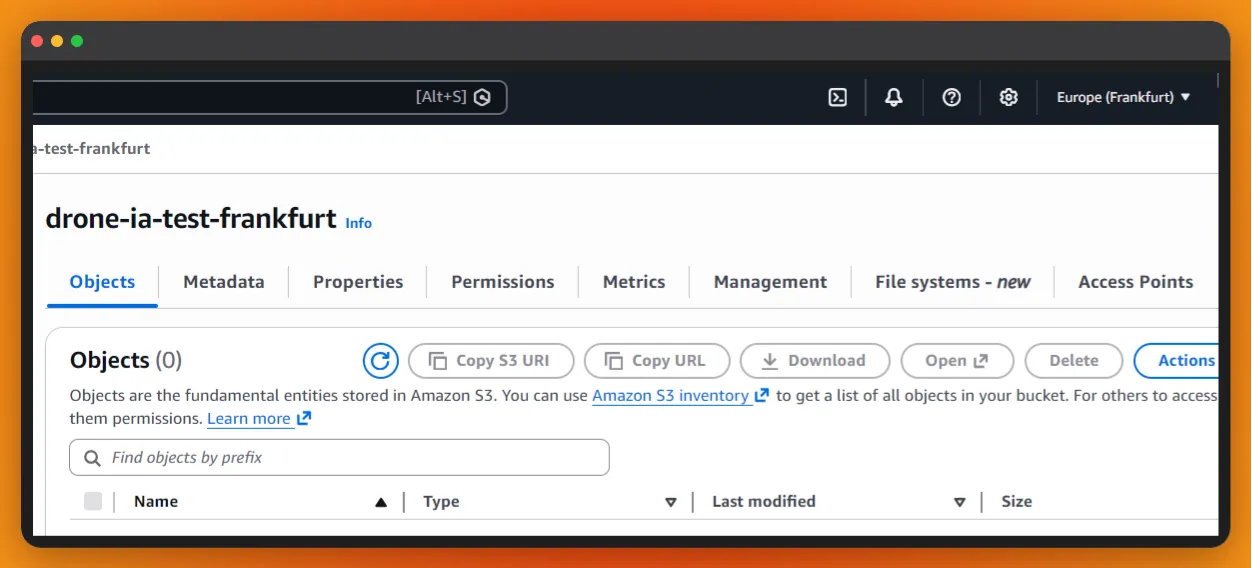Go to the Metrics tab
Screen dimensions: 1252x568
coord(634,282)
